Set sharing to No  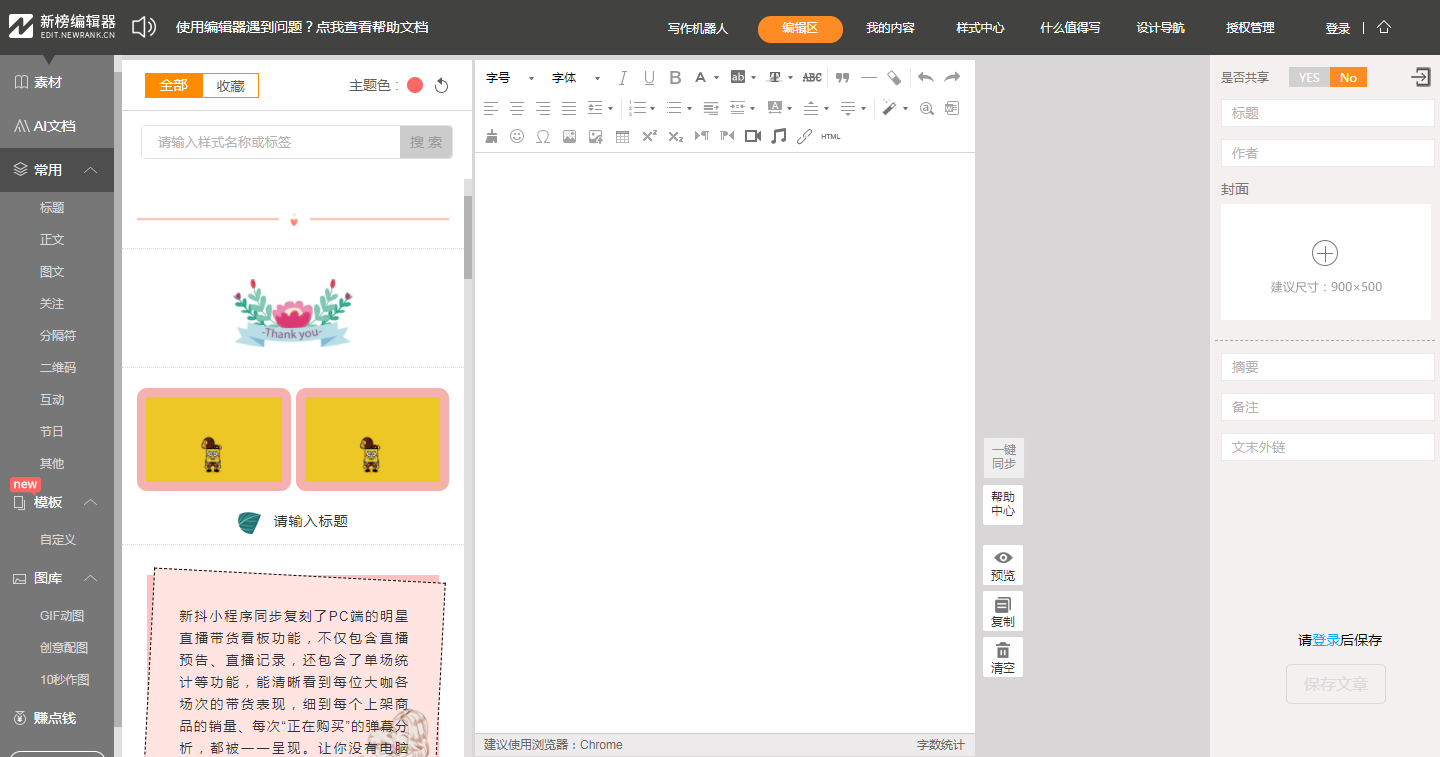(x=1348, y=78)
